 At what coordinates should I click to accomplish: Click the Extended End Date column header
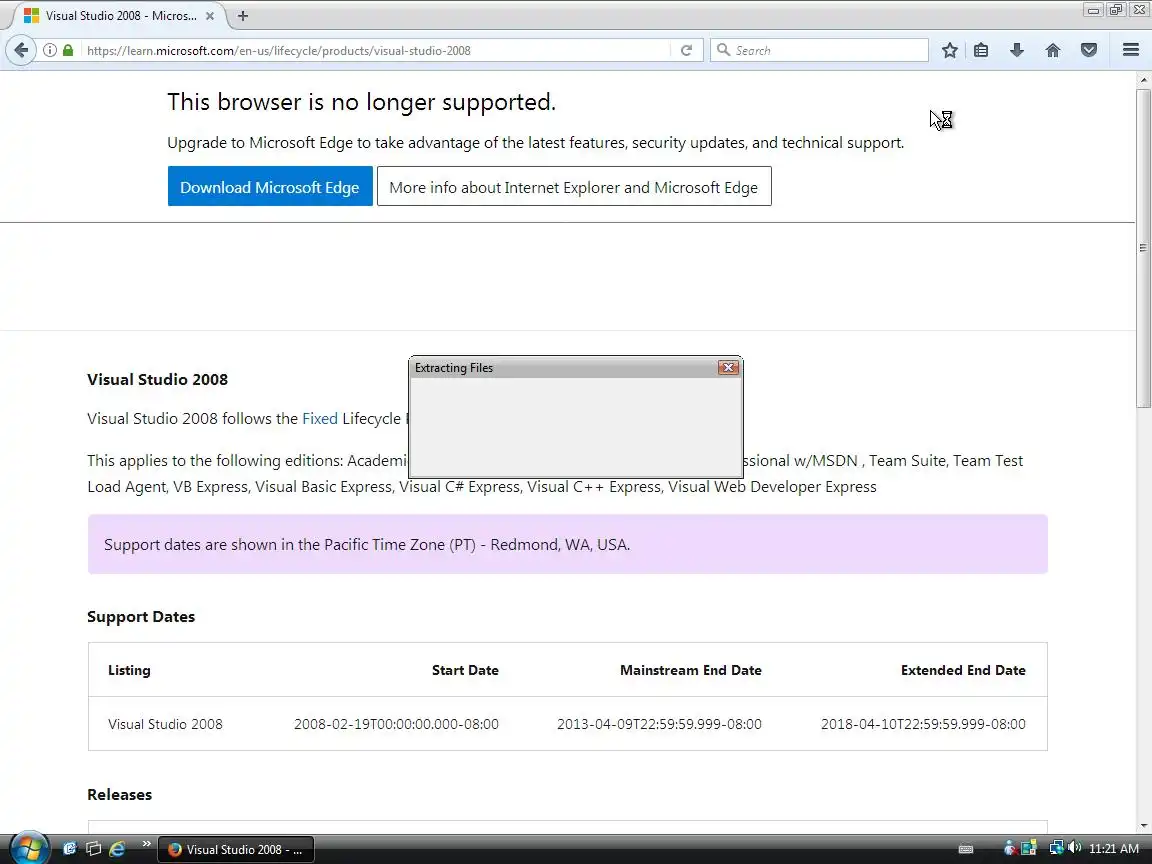tap(962, 670)
